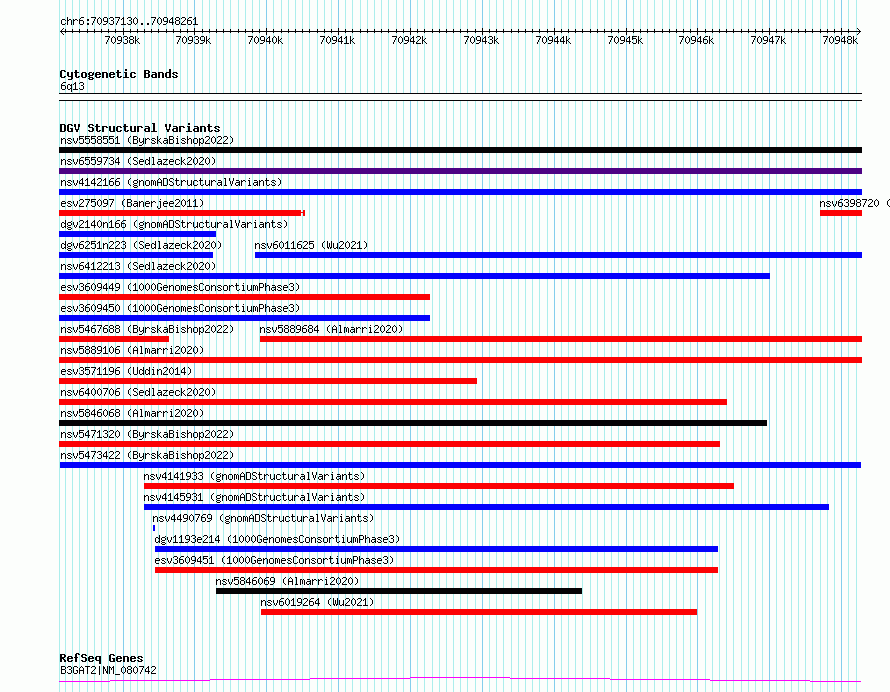890x692 pixels.
Task: Click the red bar under esv3571196
Action: click(268, 381)
